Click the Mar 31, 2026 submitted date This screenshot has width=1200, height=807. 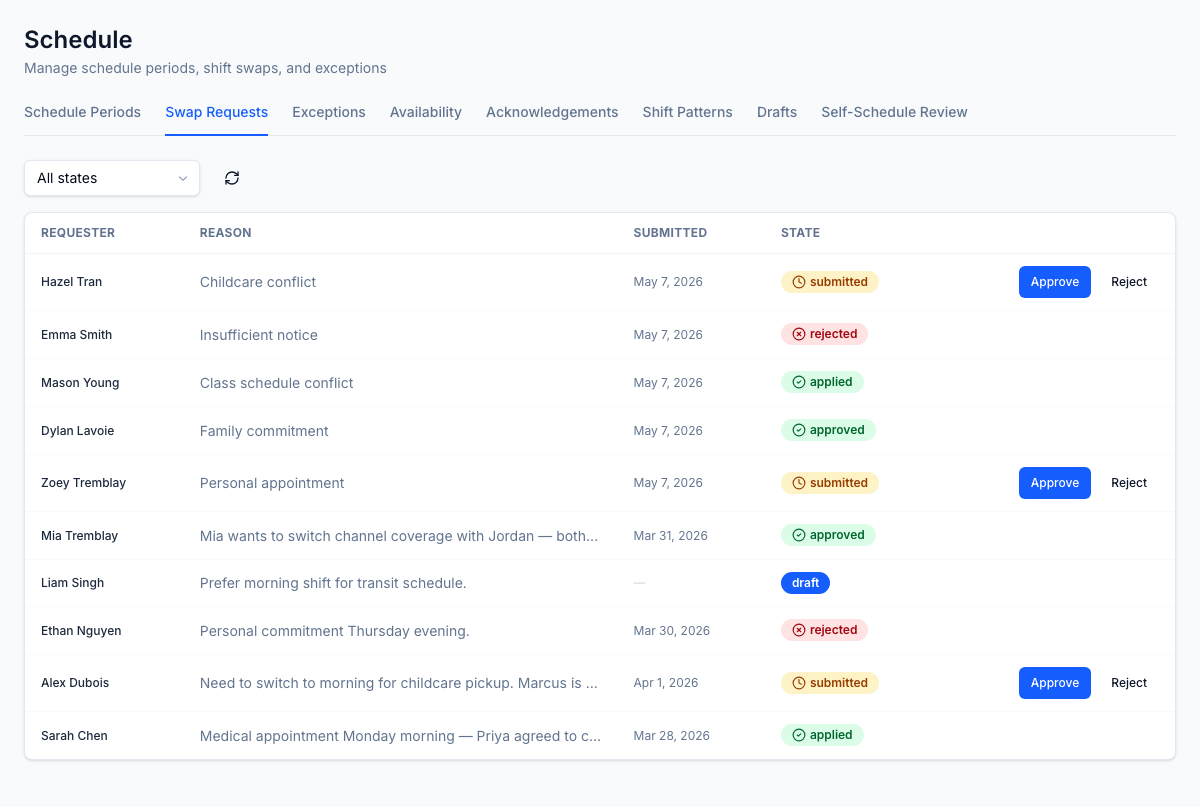tap(670, 536)
